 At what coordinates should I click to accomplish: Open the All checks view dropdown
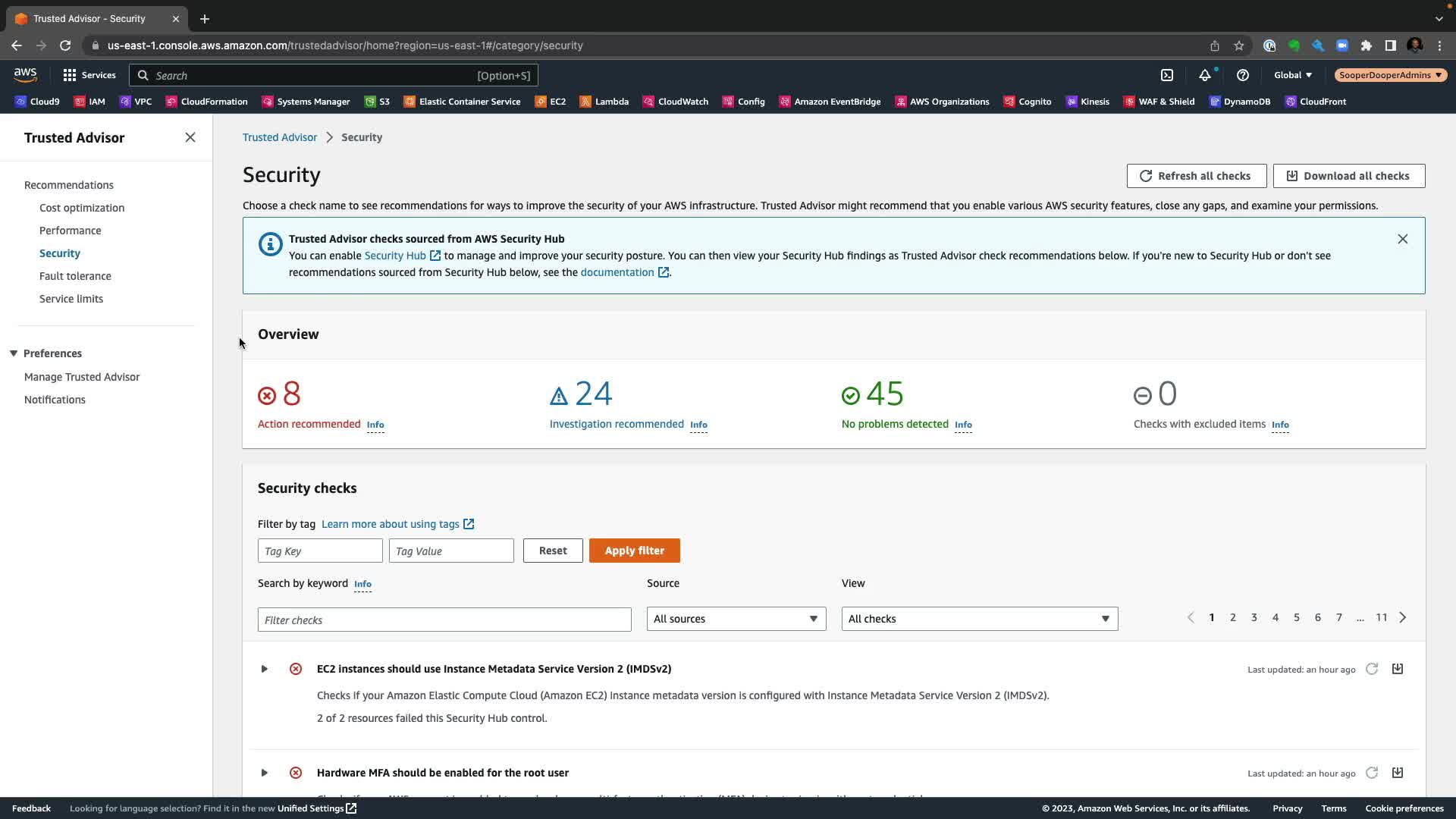pyautogui.click(x=979, y=619)
